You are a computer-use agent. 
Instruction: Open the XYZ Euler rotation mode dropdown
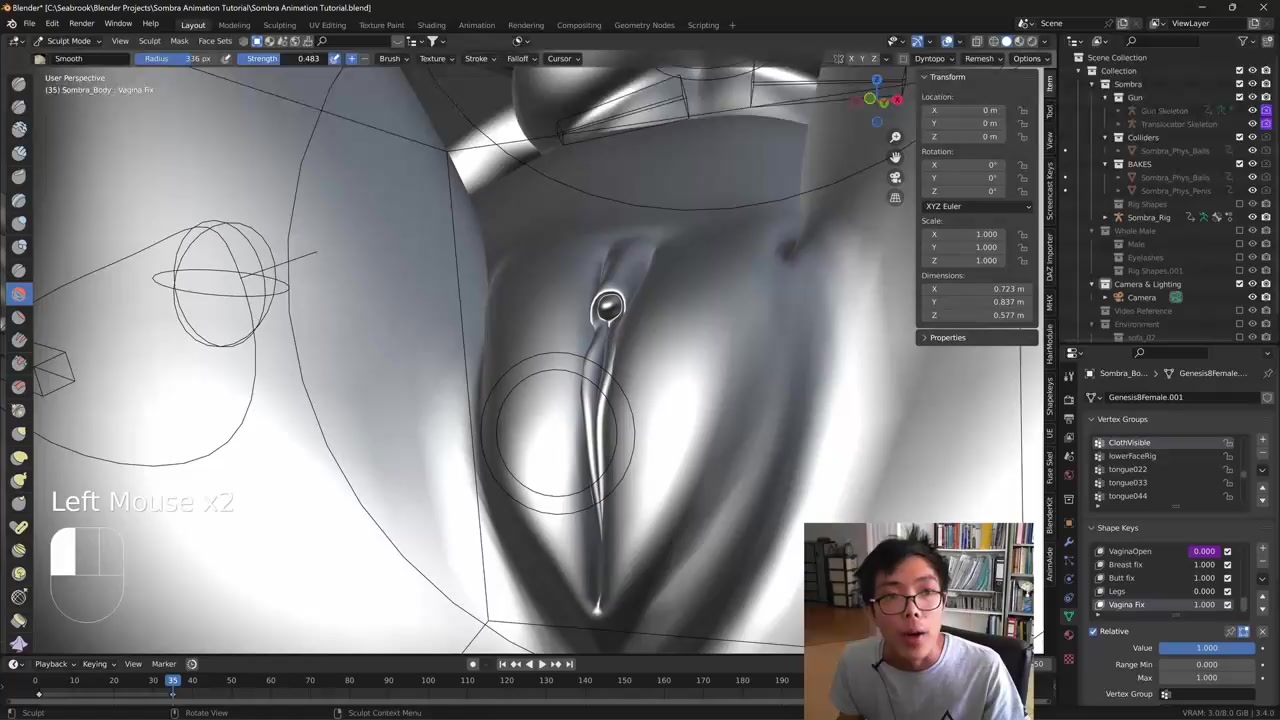click(x=977, y=206)
